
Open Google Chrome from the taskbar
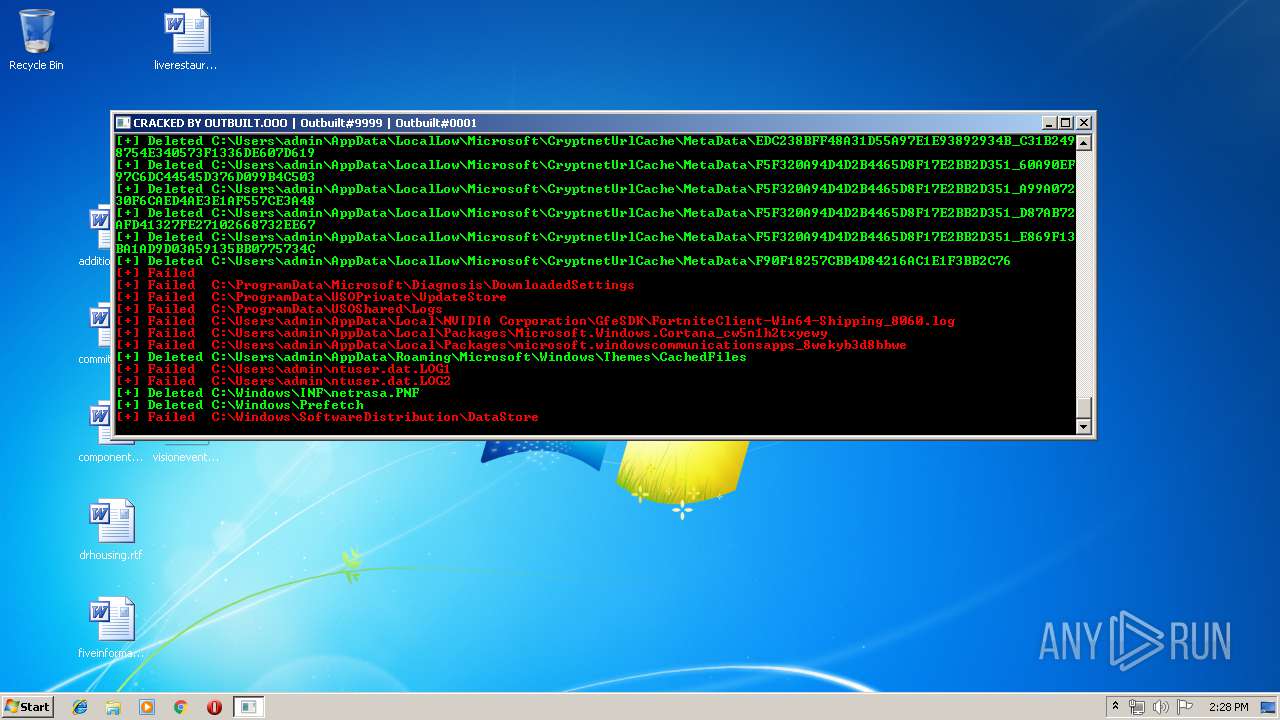pyautogui.click(x=180, y=707)
